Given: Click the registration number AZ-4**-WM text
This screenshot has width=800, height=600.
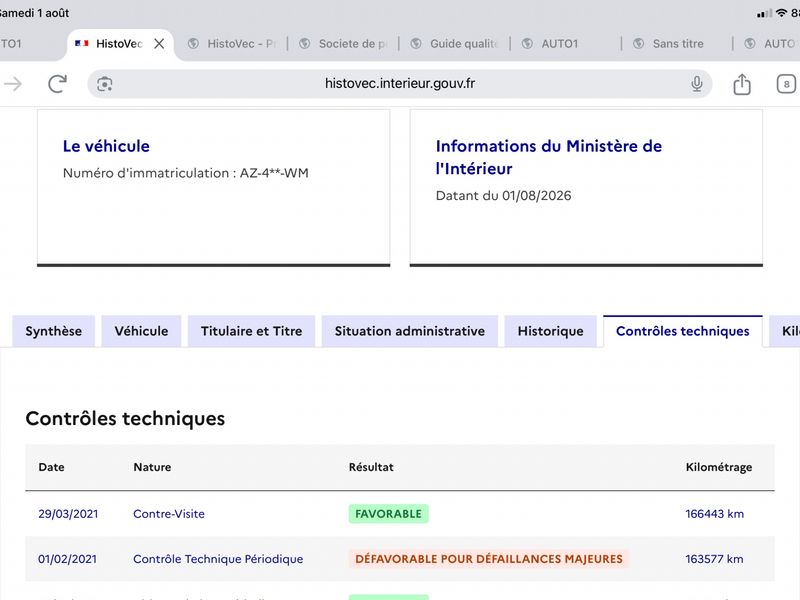Looking at the screenshot, I should tap(274, 173).
